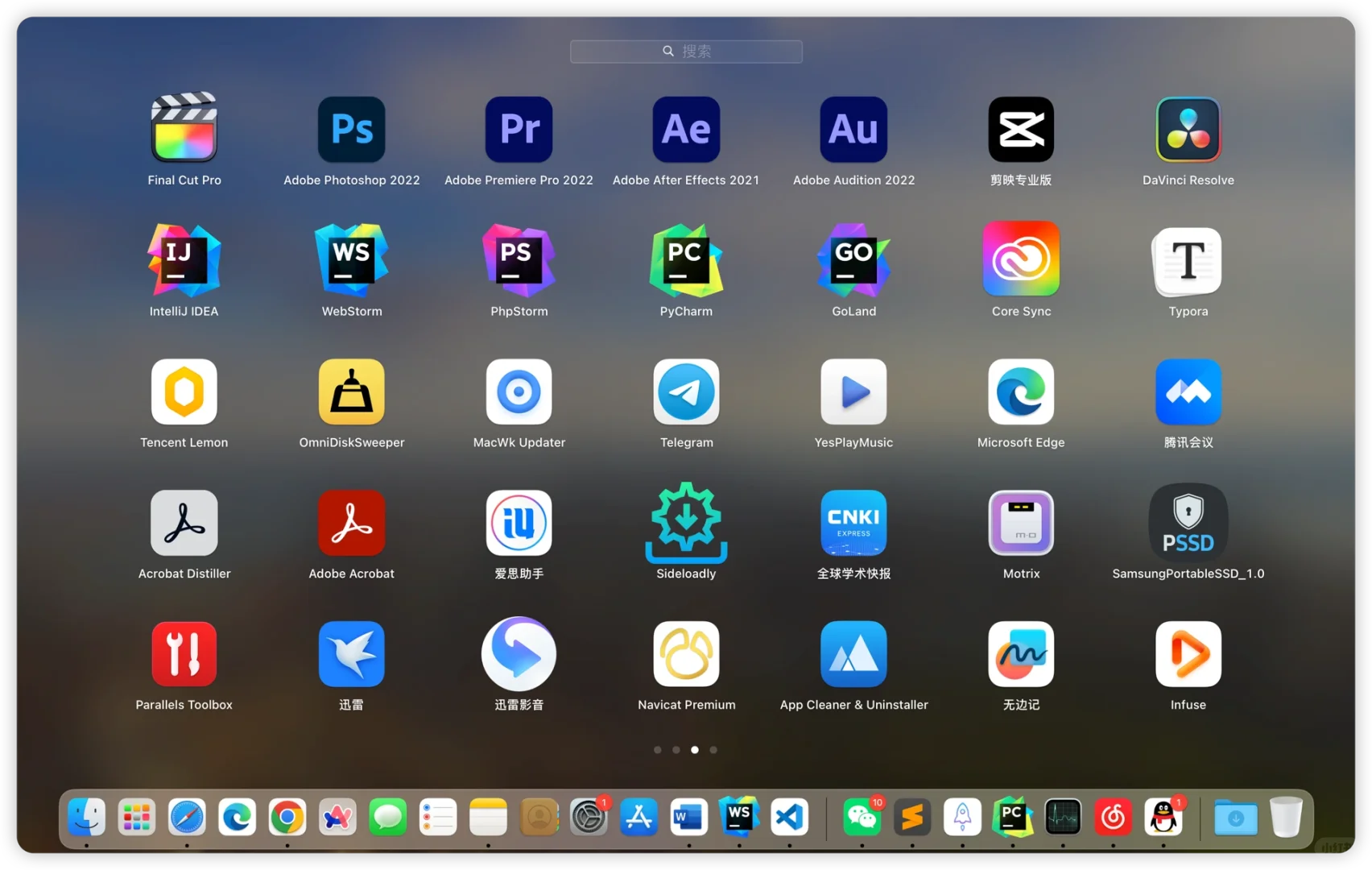1372x870 pixels.
Task: Launch Microsoft Word from the Dock
Action: 689,818
